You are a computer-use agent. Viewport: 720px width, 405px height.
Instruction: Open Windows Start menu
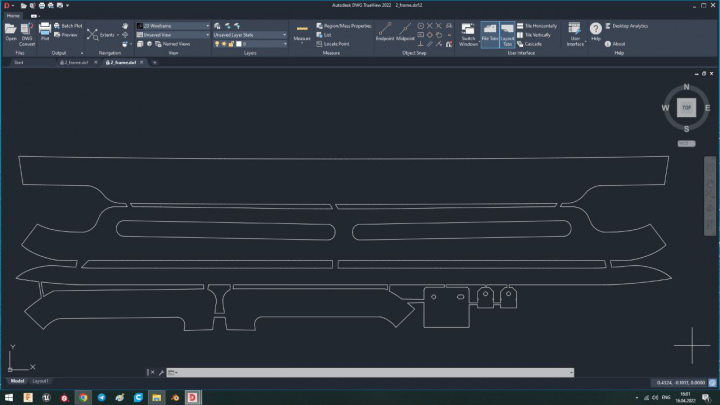[9, 398]
